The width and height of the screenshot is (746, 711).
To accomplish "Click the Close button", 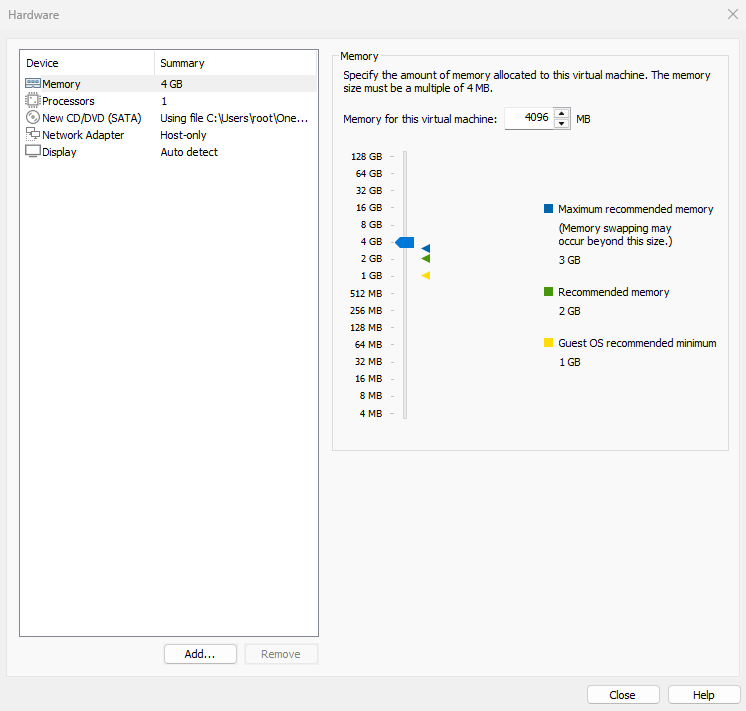I will point(622,695).
